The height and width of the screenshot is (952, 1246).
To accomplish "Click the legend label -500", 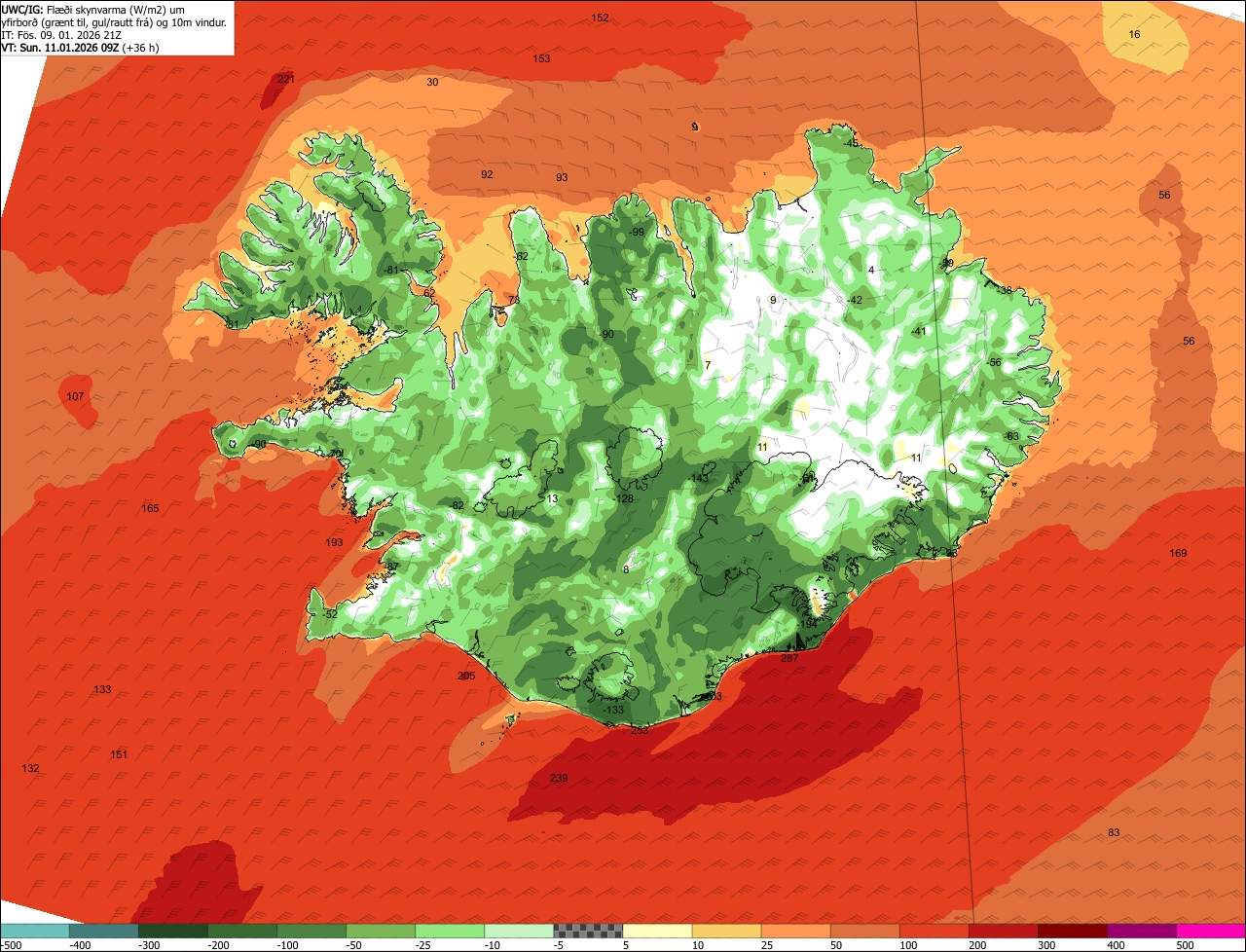I will (11, 944).
